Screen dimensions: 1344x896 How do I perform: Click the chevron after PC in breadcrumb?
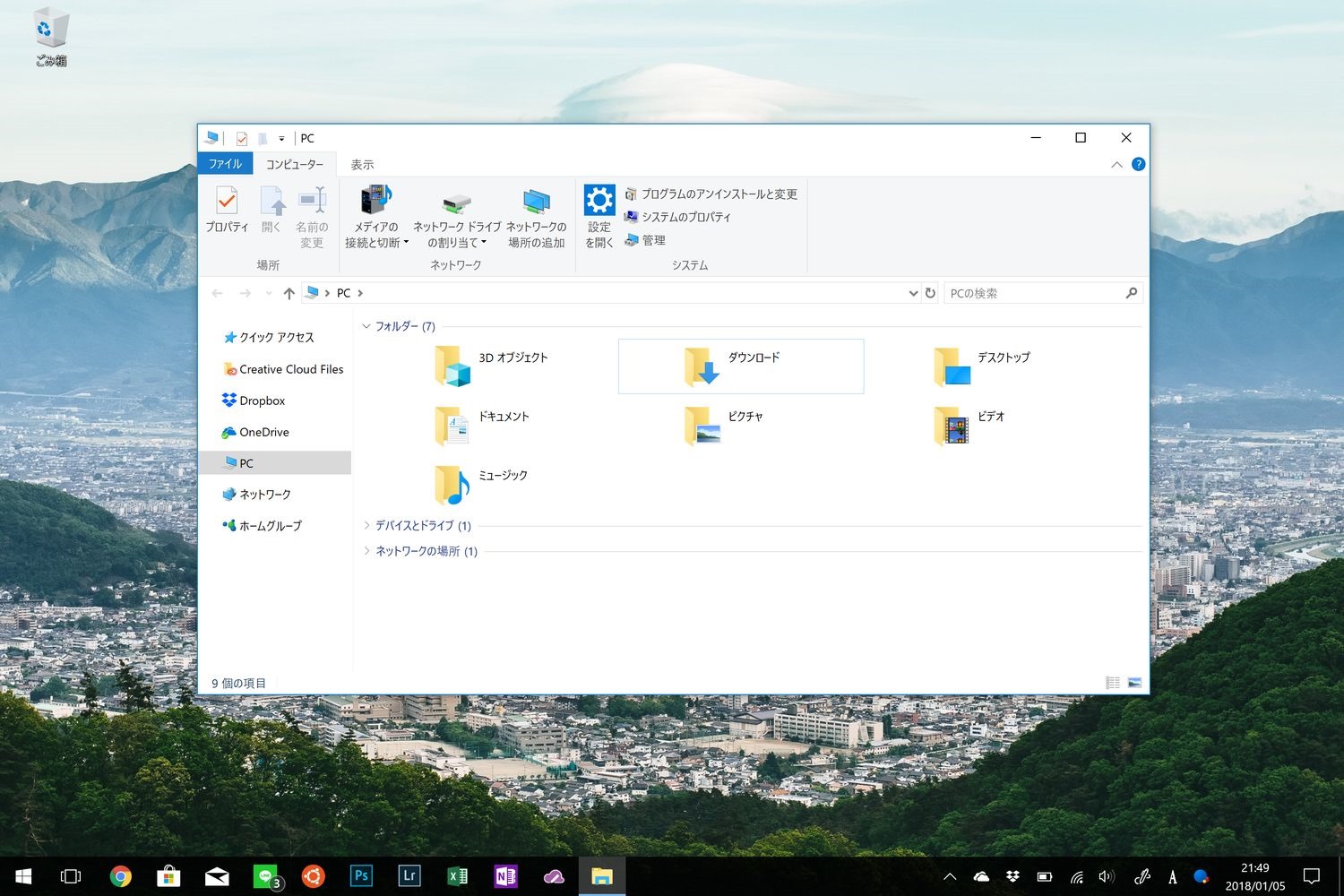click(x=360, y=293)
